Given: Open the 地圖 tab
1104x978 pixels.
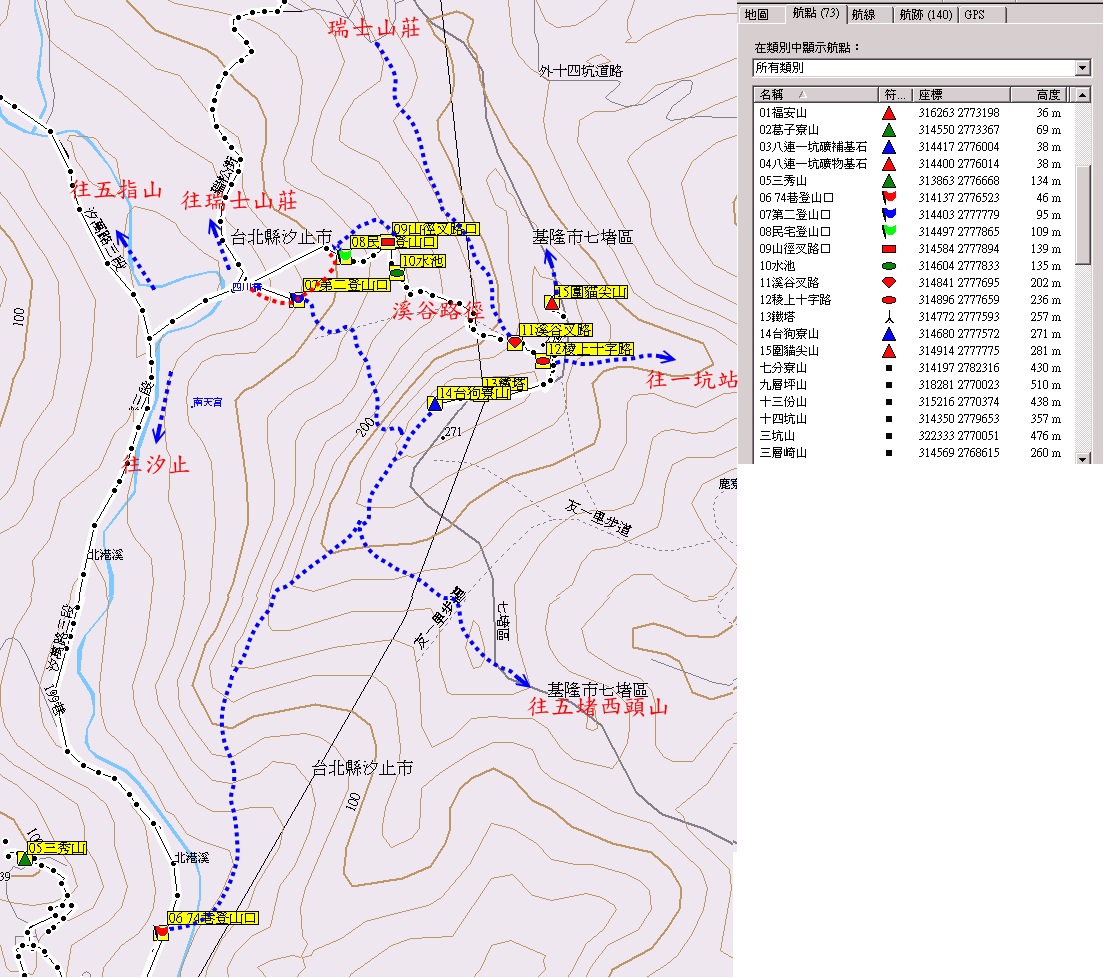Looking at the screenshot, I should click(757, 15).
